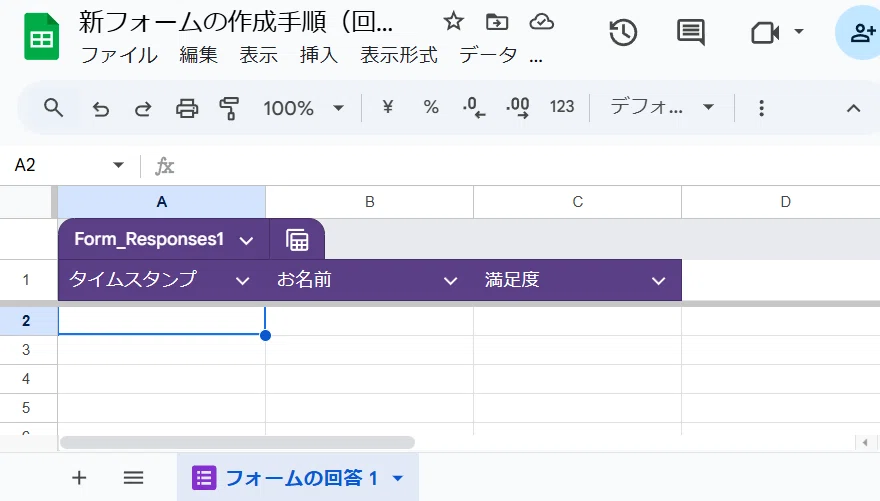Click the move to folder icon

497,22
